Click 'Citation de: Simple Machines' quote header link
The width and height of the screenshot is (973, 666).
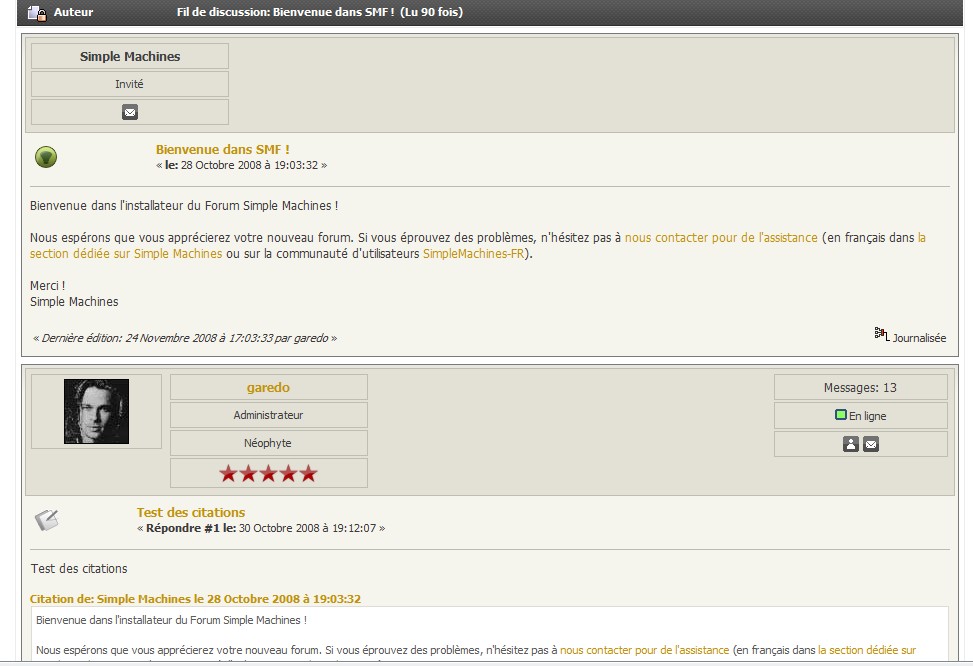point(195,599)
